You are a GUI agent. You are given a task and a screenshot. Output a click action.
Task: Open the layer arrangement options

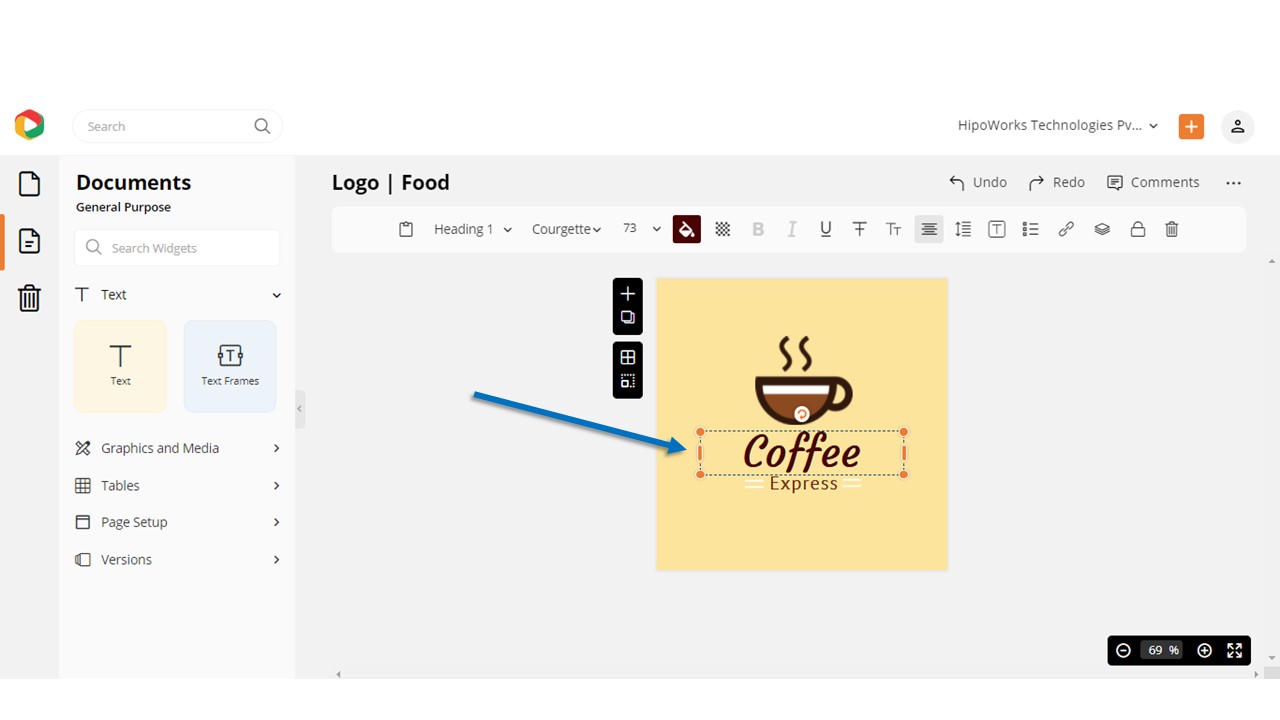1102,229
